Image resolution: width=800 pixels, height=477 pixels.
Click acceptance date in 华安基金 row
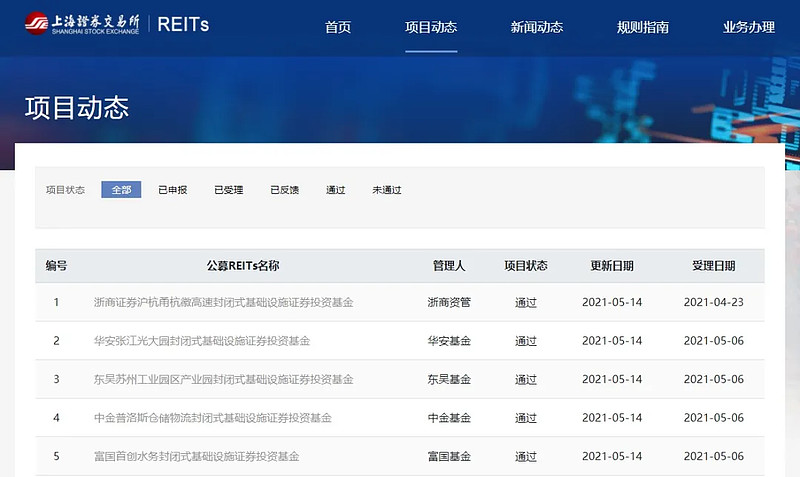tap(714, 341)
